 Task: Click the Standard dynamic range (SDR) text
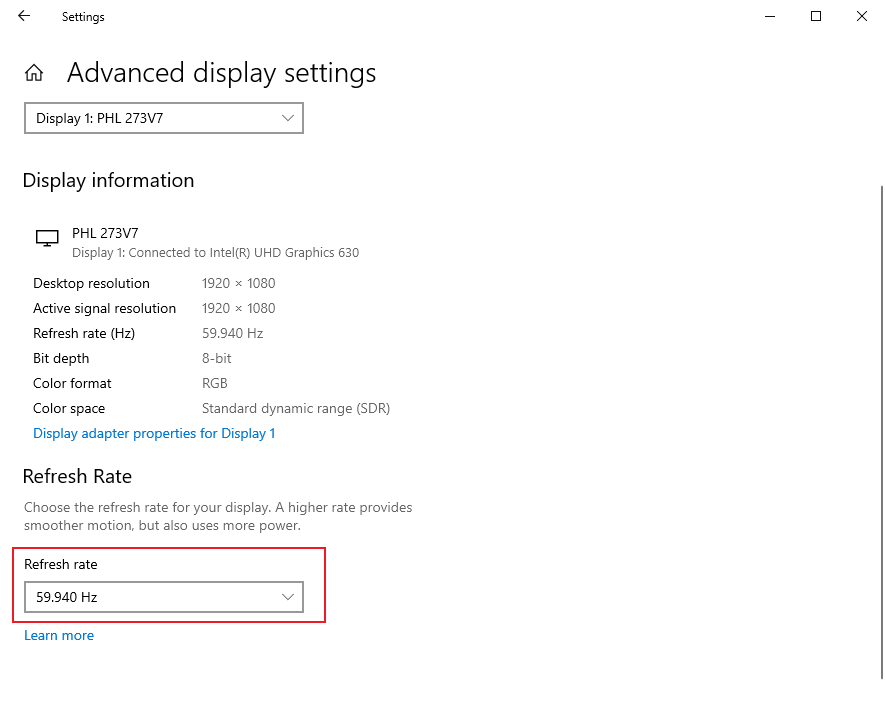[296, 408]
